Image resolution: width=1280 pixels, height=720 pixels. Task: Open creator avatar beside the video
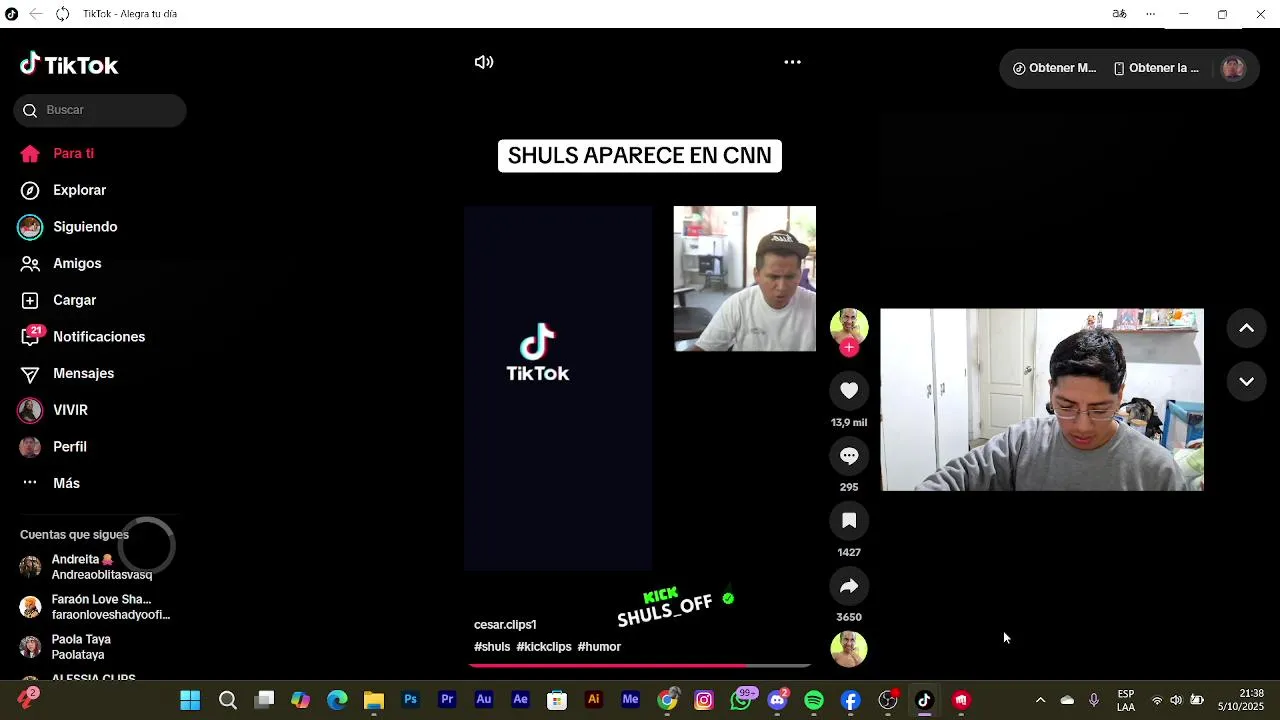[849, 327]
